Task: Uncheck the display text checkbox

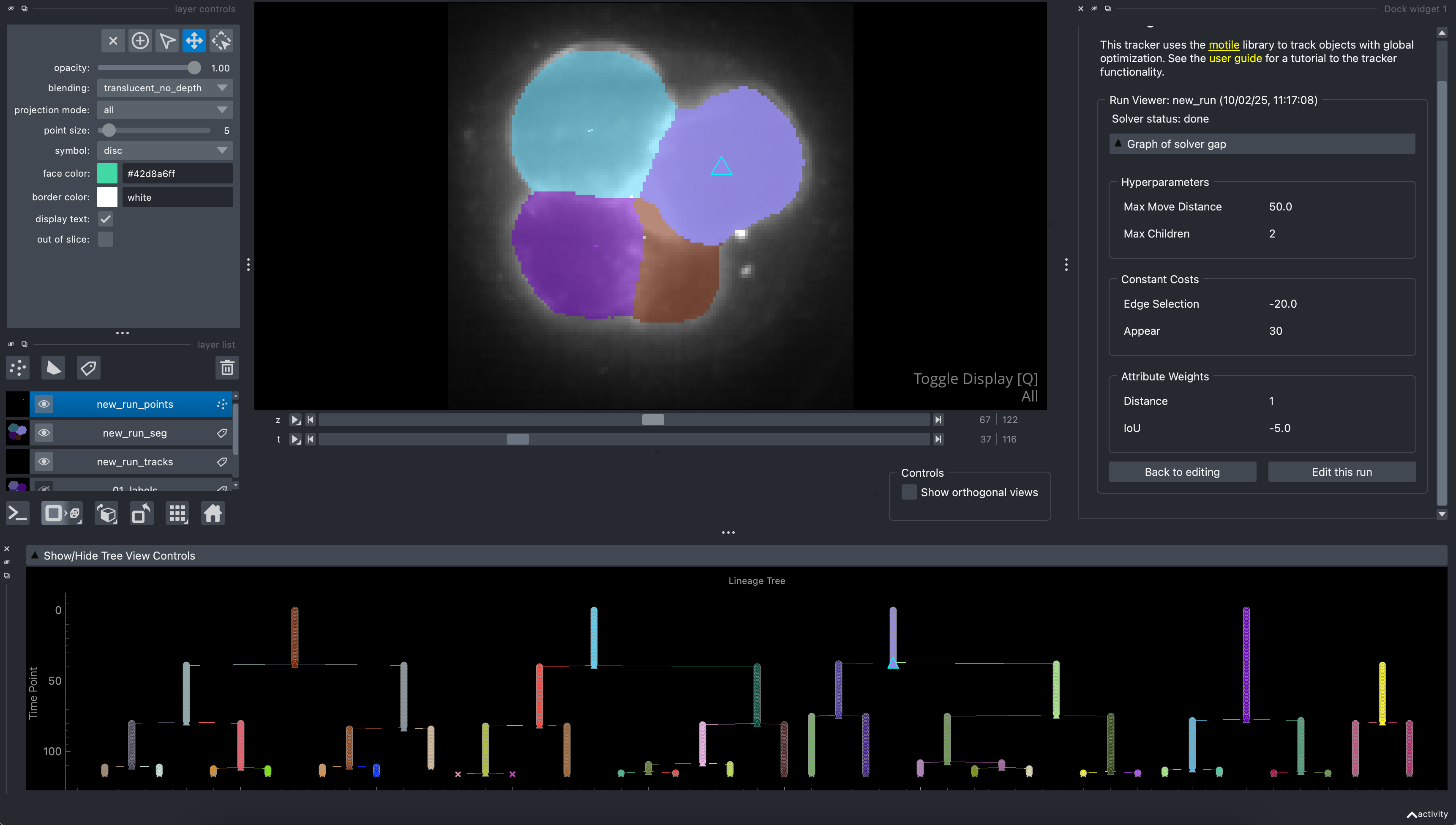Action: [x=105, y=219]
